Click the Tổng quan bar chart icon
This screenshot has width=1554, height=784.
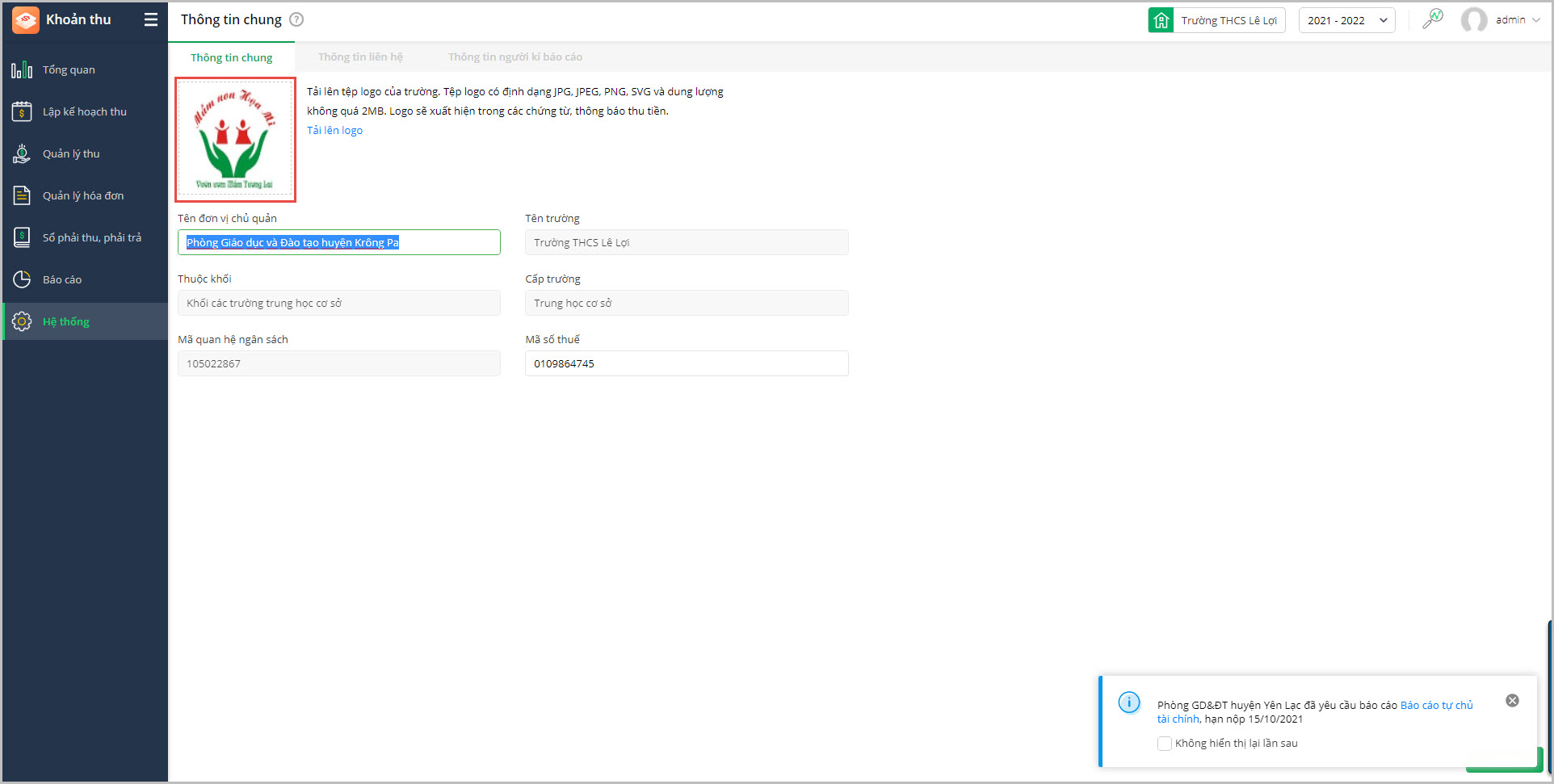(x=22, y=70)
